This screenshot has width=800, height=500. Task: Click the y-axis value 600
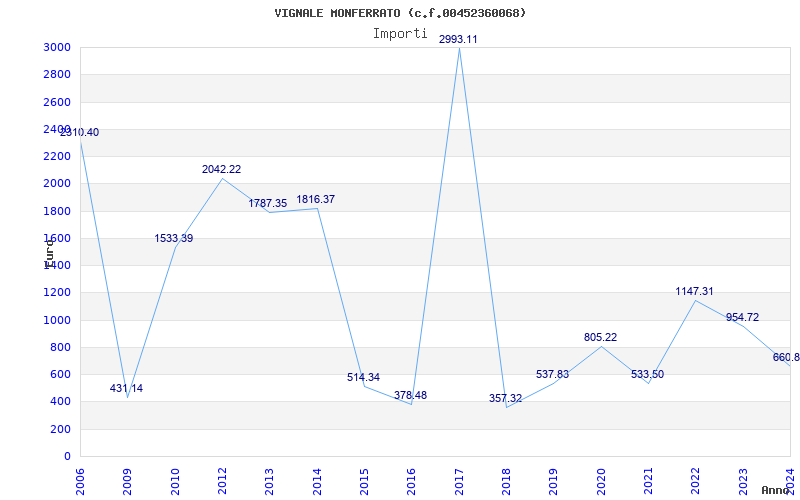pos(60,374)
